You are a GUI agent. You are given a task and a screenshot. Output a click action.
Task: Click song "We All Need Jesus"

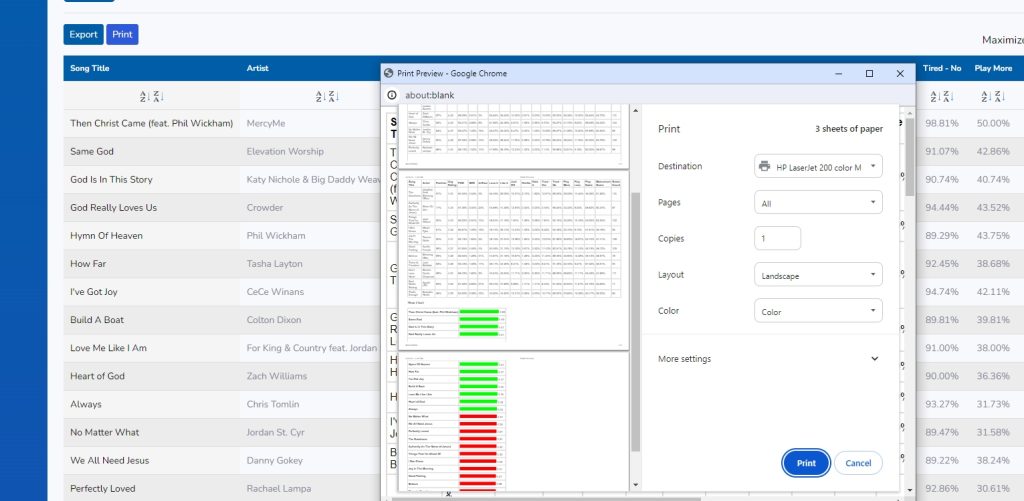(110, 460)
